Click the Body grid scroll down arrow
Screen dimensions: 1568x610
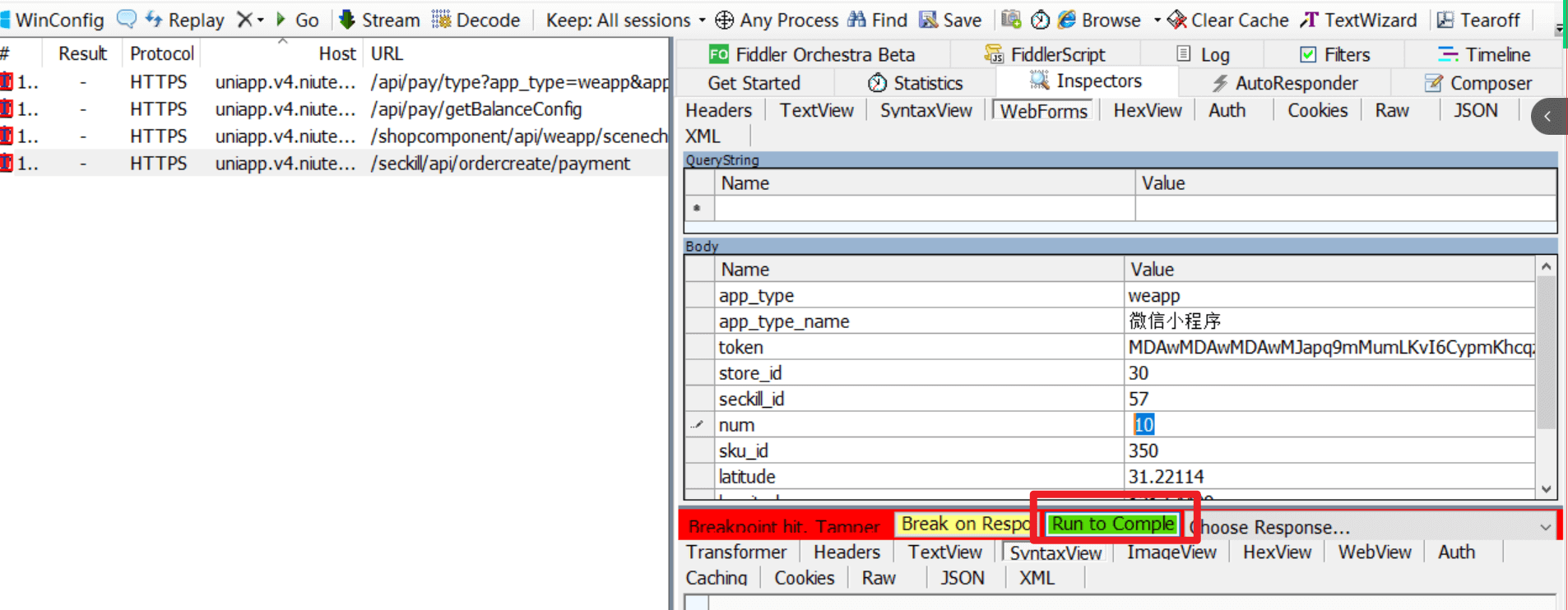[1546, 488]
